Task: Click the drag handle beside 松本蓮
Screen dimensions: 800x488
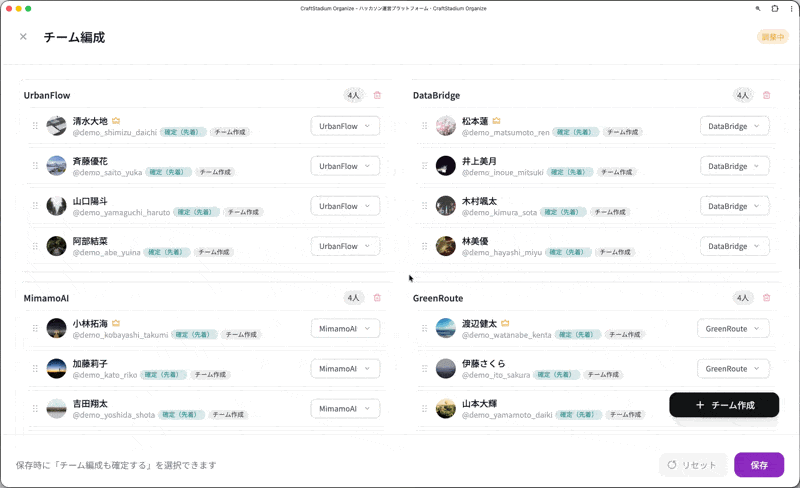Action: click(424, 126)
